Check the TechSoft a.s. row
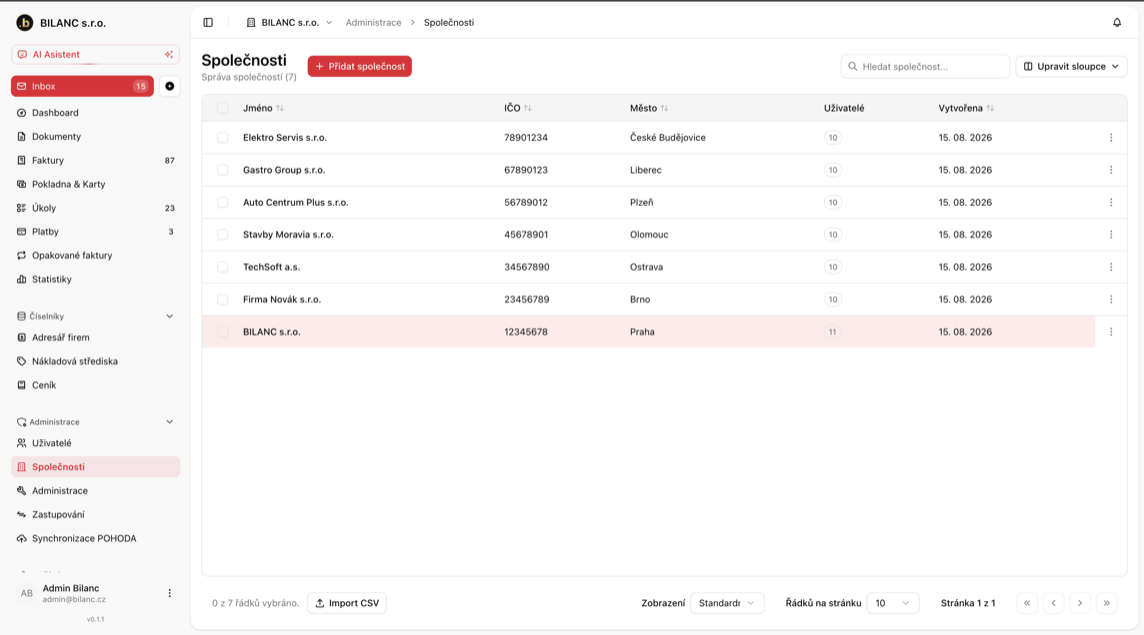Viewport: 1144px width, 635px height. [x=223, y=267]
